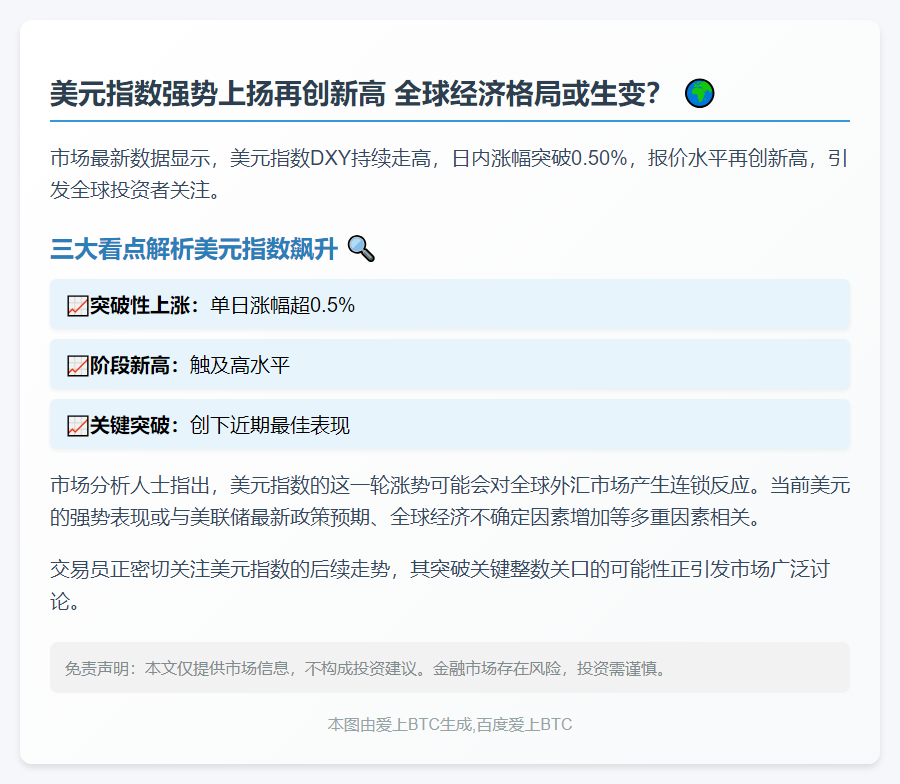Click the subheading 三大看点解析美元指数飙升
Screen dimensions: 900x784
point(194,249)
